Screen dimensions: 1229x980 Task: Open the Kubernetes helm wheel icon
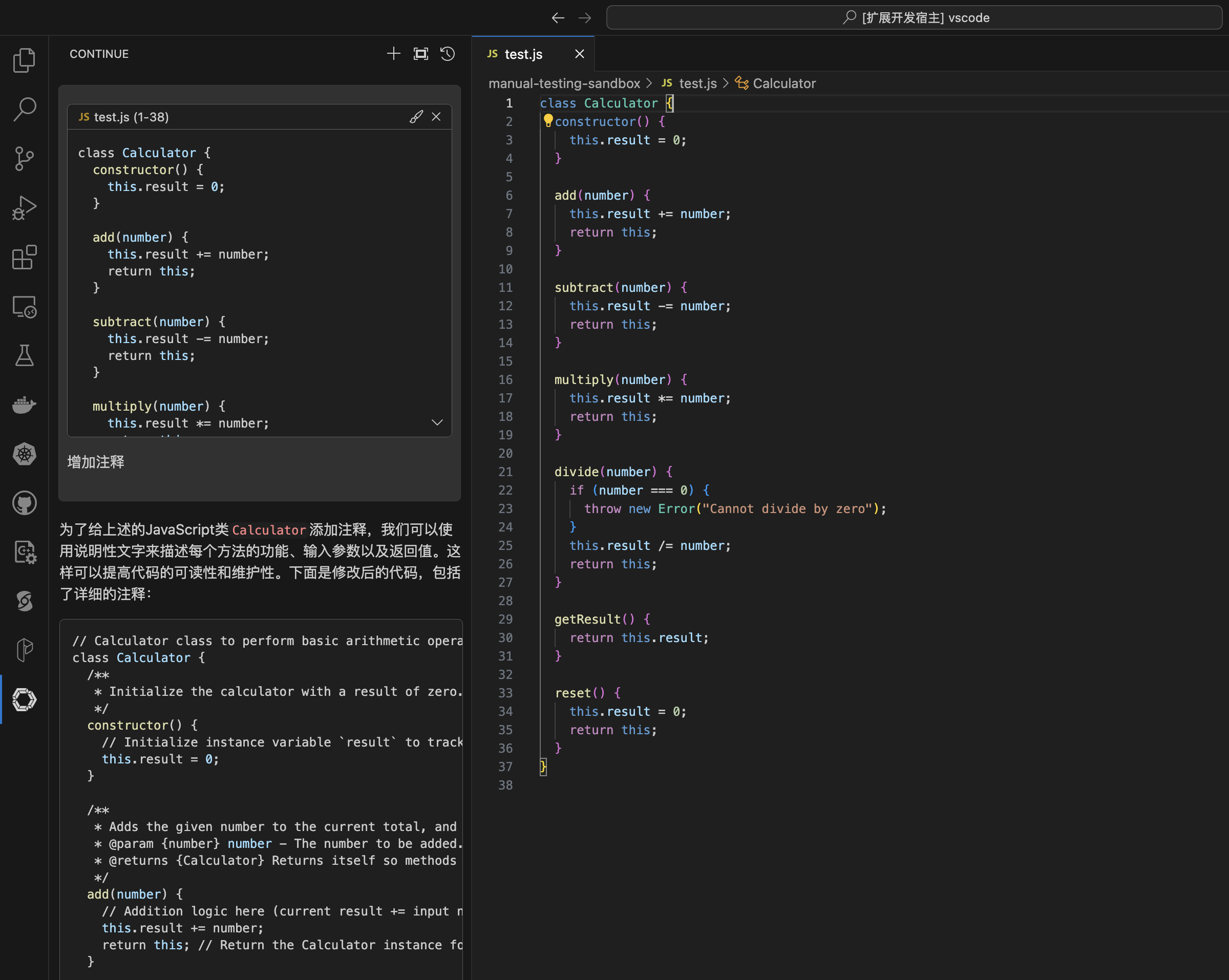click(x=24, y=454)
